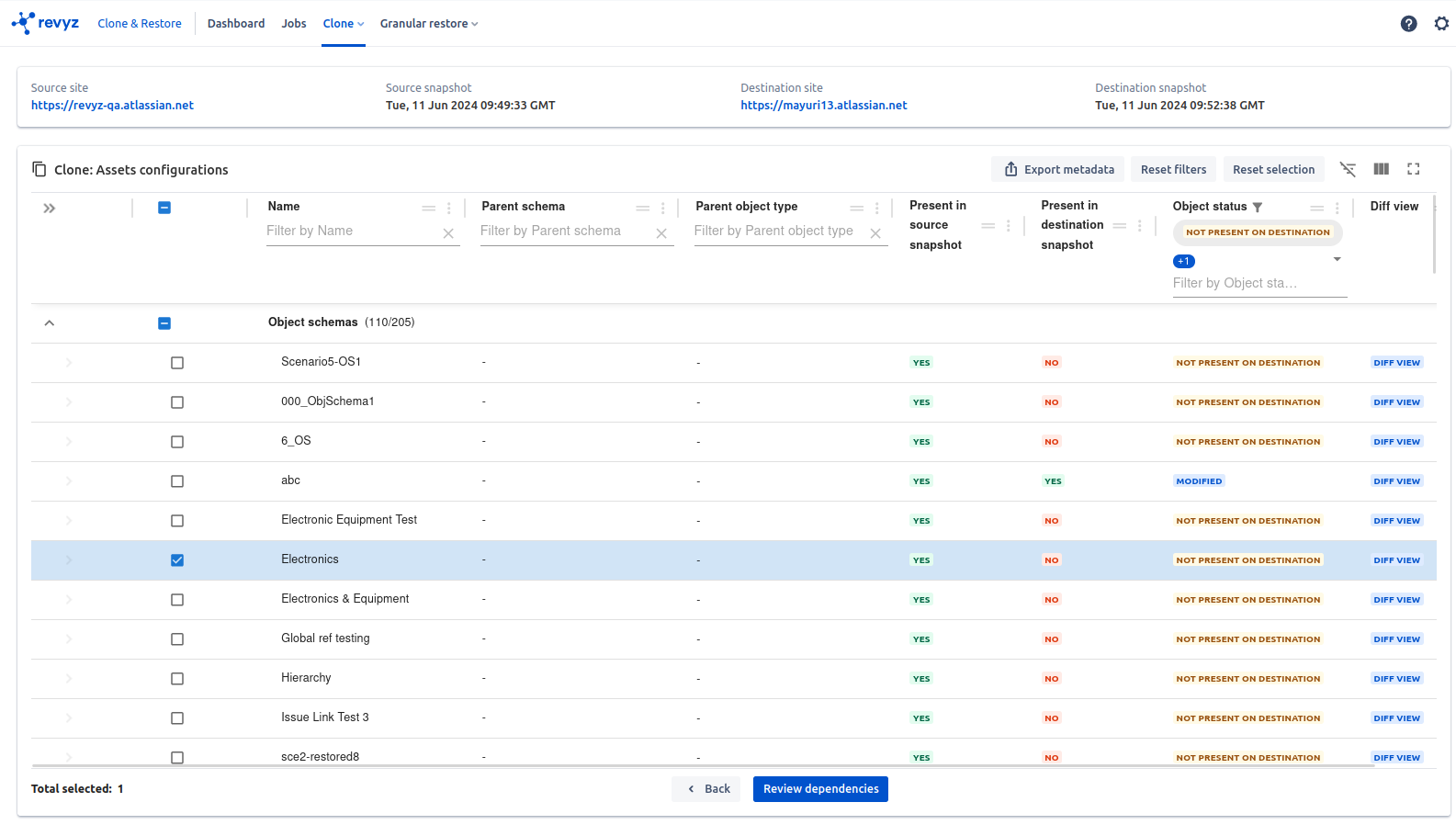Uncheck the Electronics row checkbox

pos(177,560)
